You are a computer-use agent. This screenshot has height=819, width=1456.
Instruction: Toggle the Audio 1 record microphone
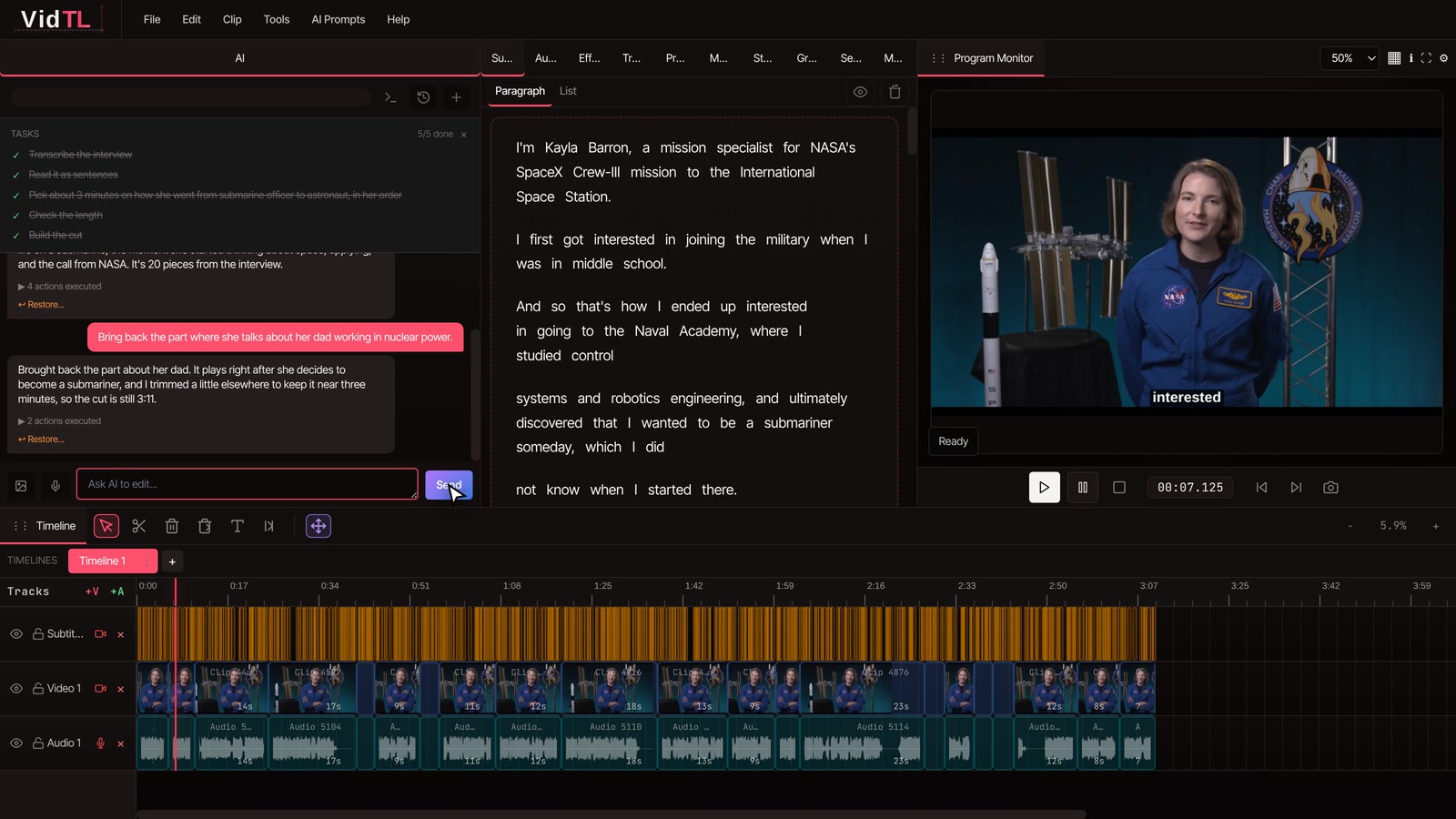(x=100, y=743)
